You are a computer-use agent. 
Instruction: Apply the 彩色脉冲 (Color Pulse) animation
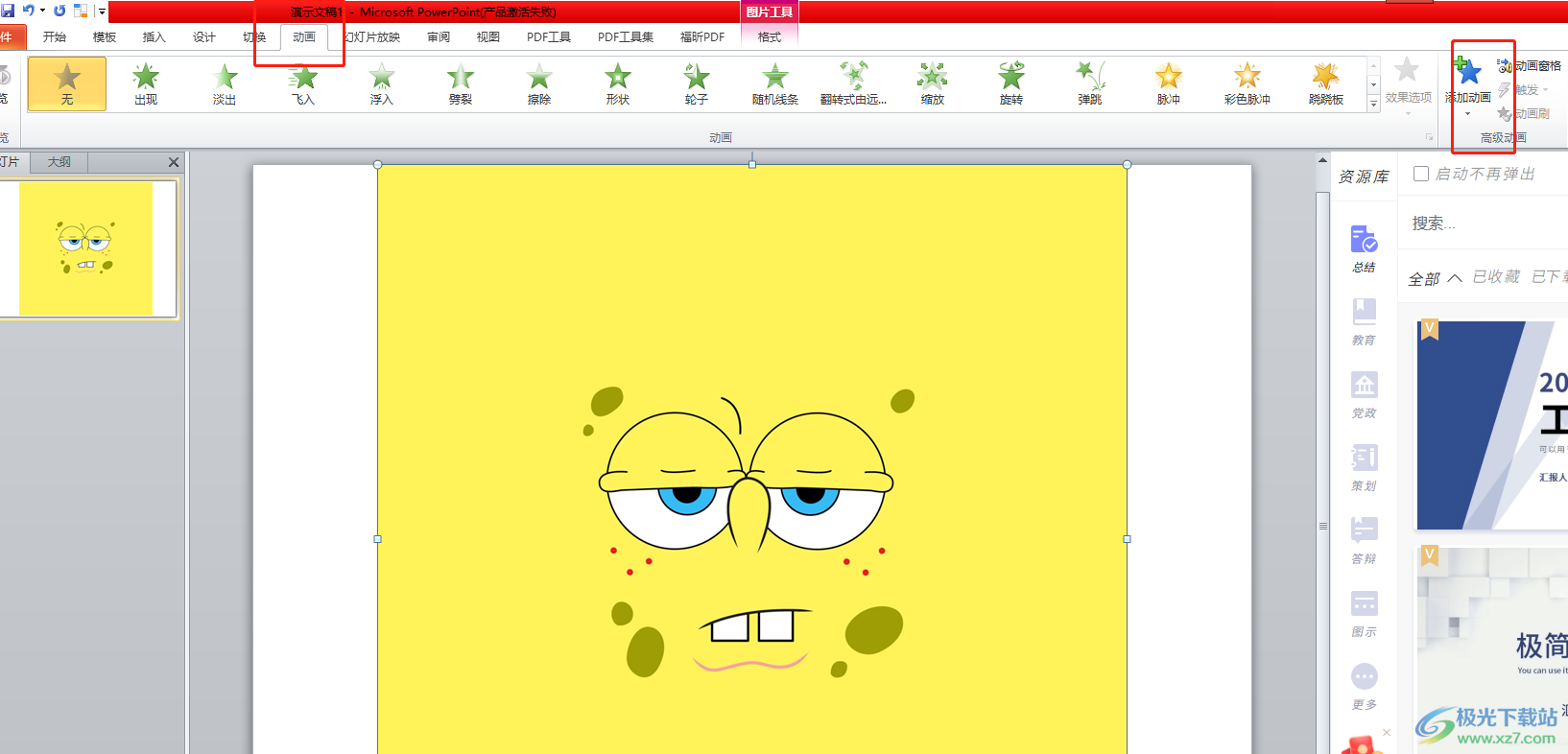pos(1247,83)
